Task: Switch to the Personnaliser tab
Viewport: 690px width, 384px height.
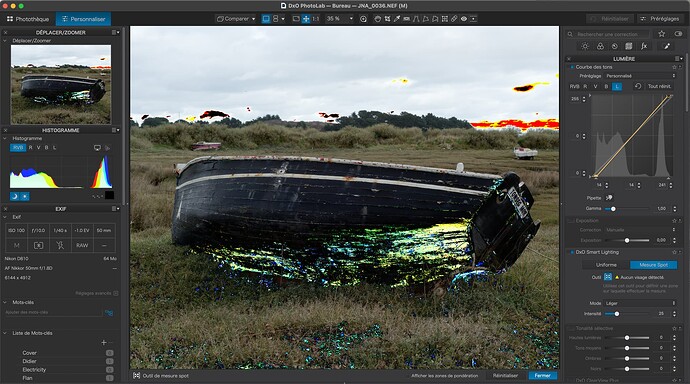Action: tap(83, 19)
